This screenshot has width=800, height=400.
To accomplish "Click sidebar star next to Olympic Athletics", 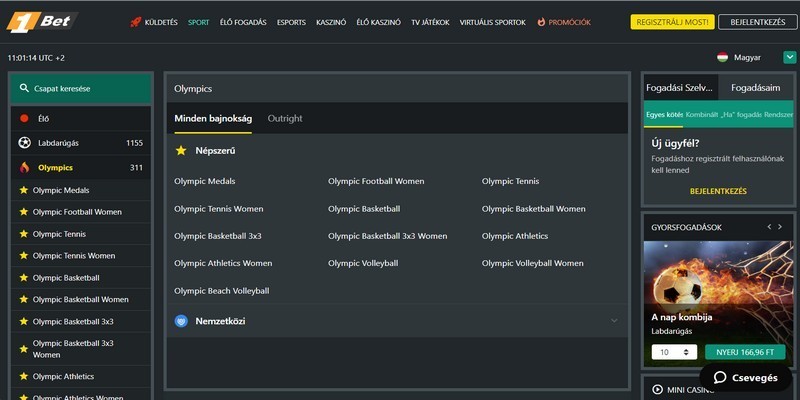I will click(x=23, y=376).
